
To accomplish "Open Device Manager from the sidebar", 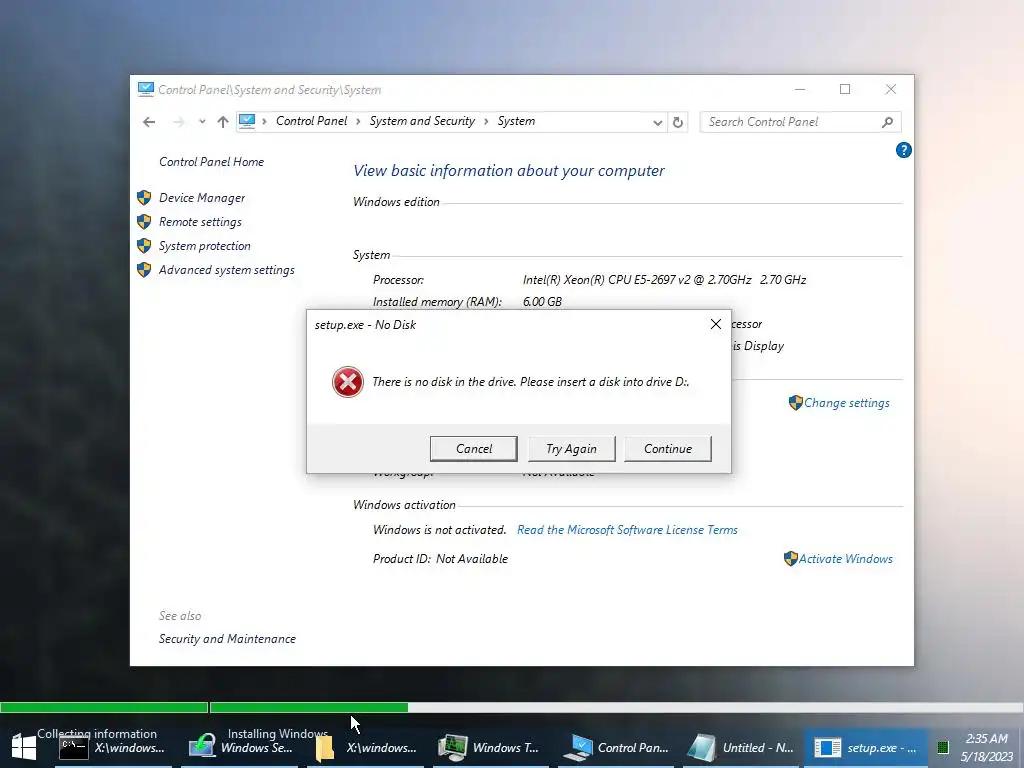I will (202, 198).
